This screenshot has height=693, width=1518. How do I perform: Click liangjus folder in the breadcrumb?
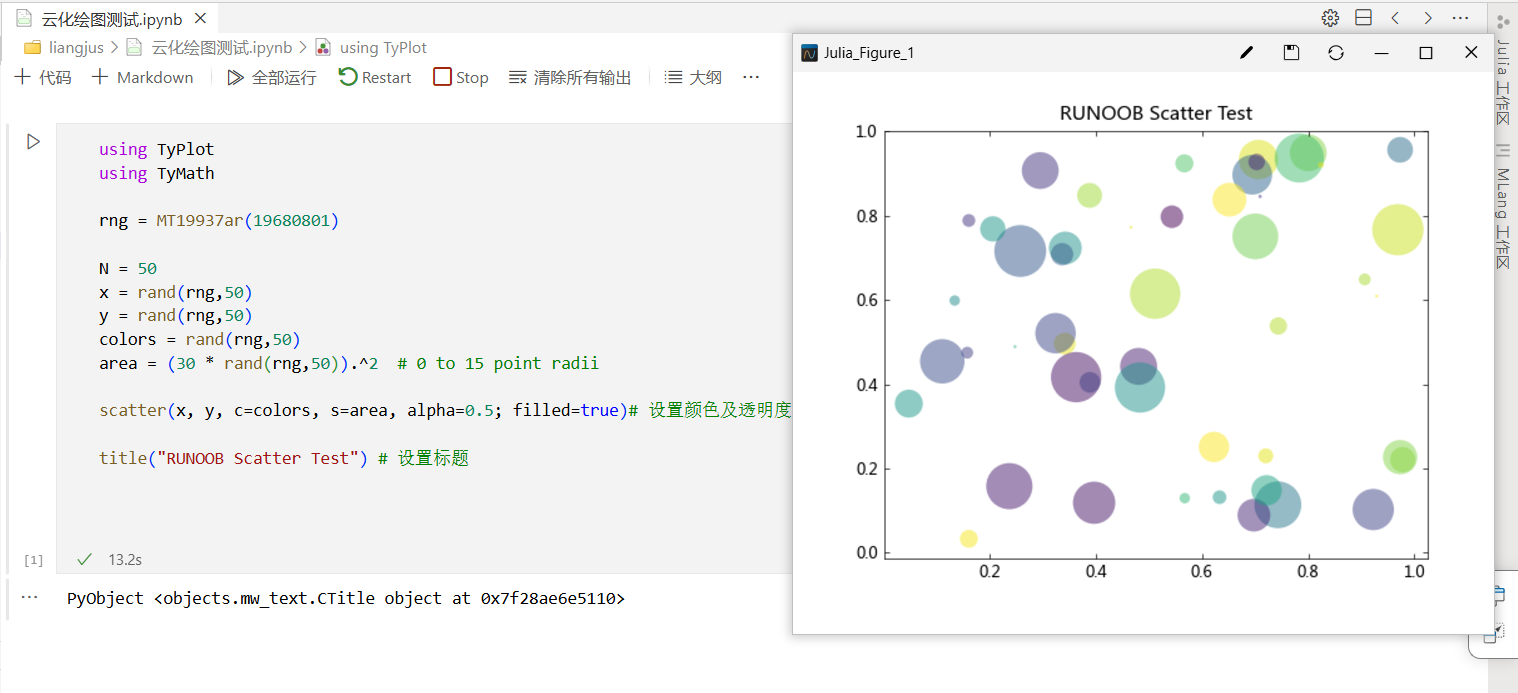point(65,47)
